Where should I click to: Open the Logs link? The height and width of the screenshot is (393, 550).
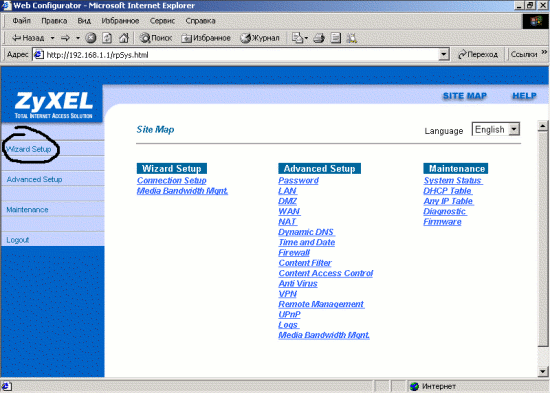tap(288, 325)
